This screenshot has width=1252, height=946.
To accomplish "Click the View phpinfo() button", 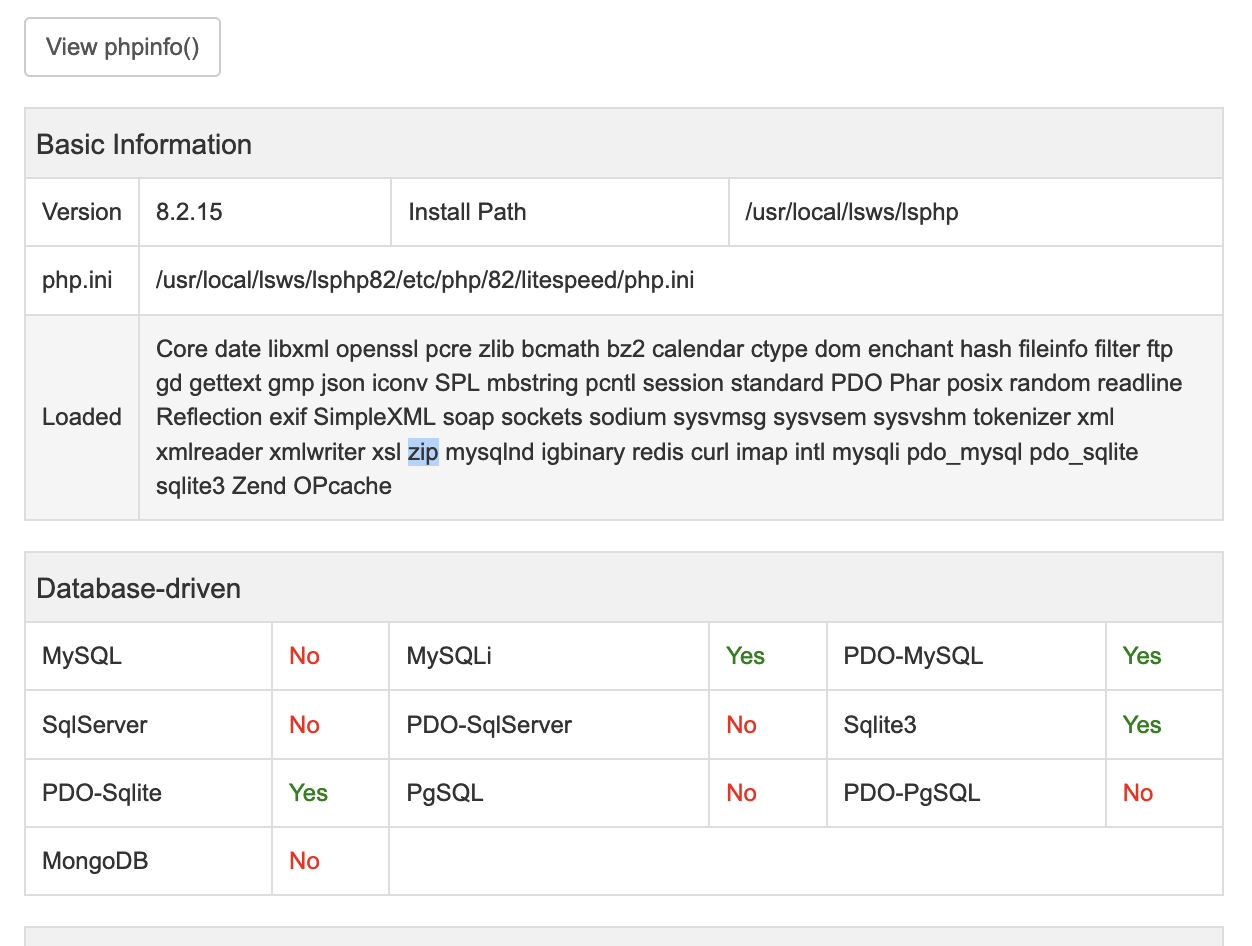I will pos(122,47).
